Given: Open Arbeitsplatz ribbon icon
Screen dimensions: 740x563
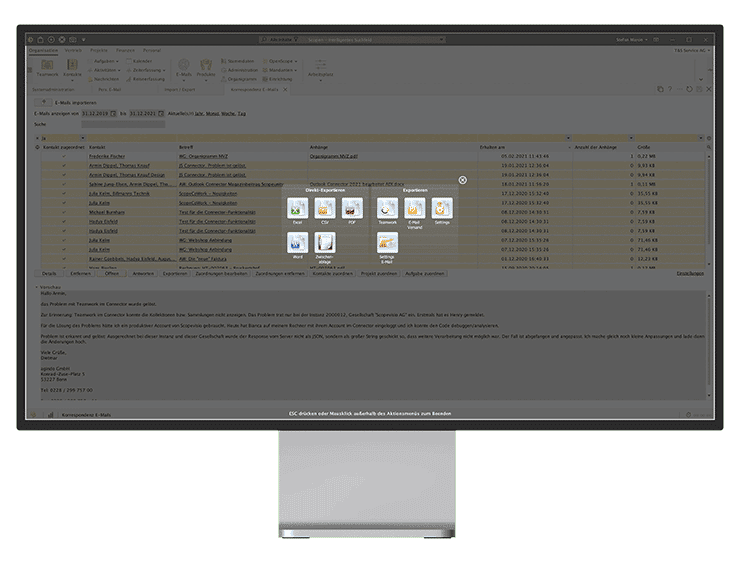Looking at the screenshot, I should tap(320, 68).
